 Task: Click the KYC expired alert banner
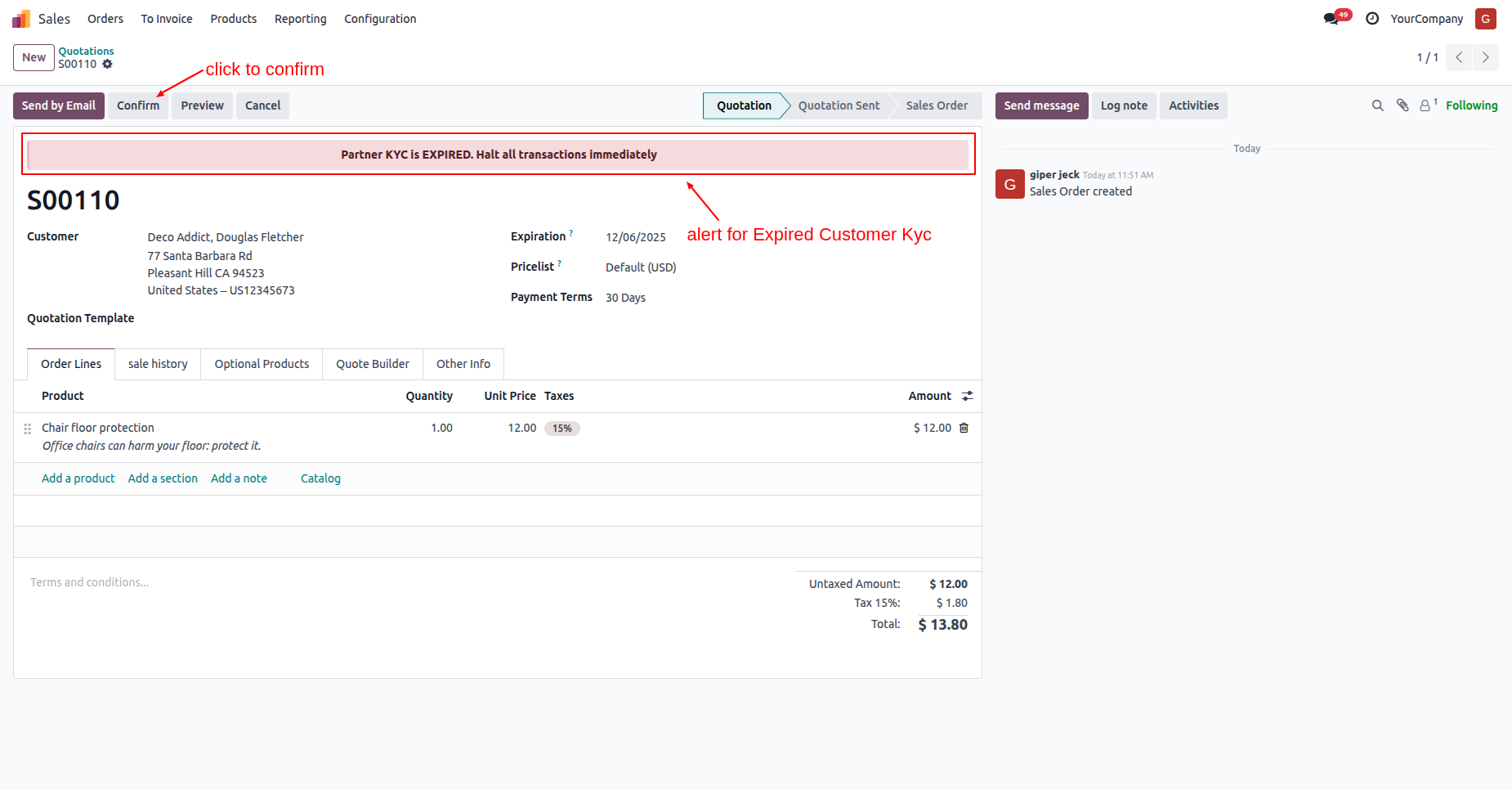(499, 155)
